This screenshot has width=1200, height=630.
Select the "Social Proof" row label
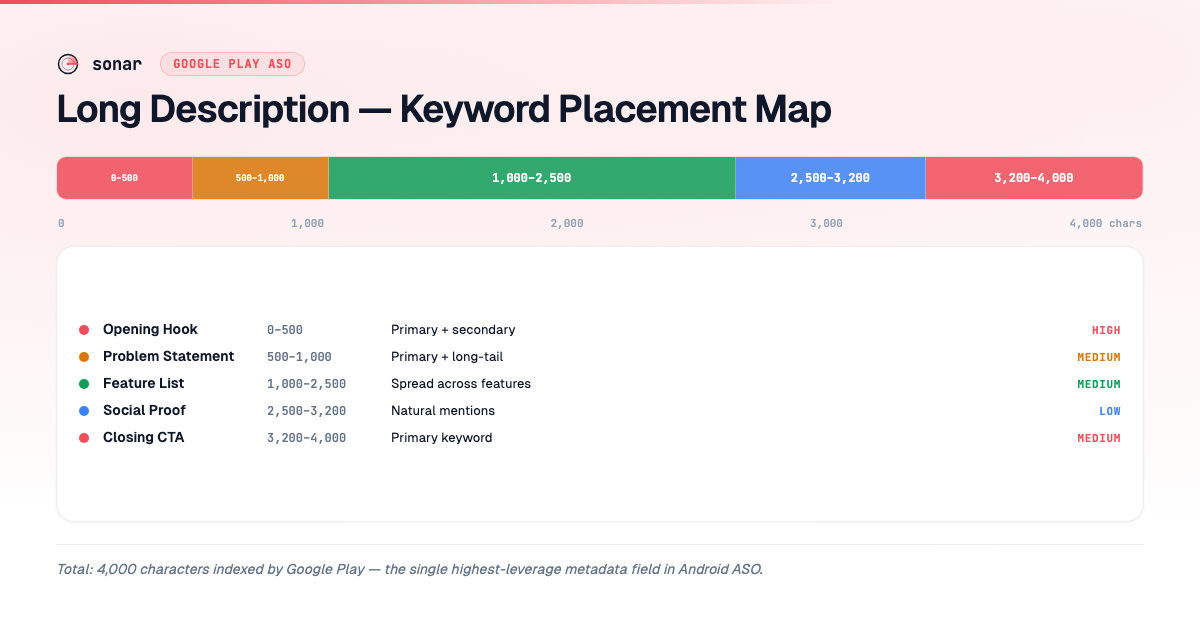(x=144, y=411)
